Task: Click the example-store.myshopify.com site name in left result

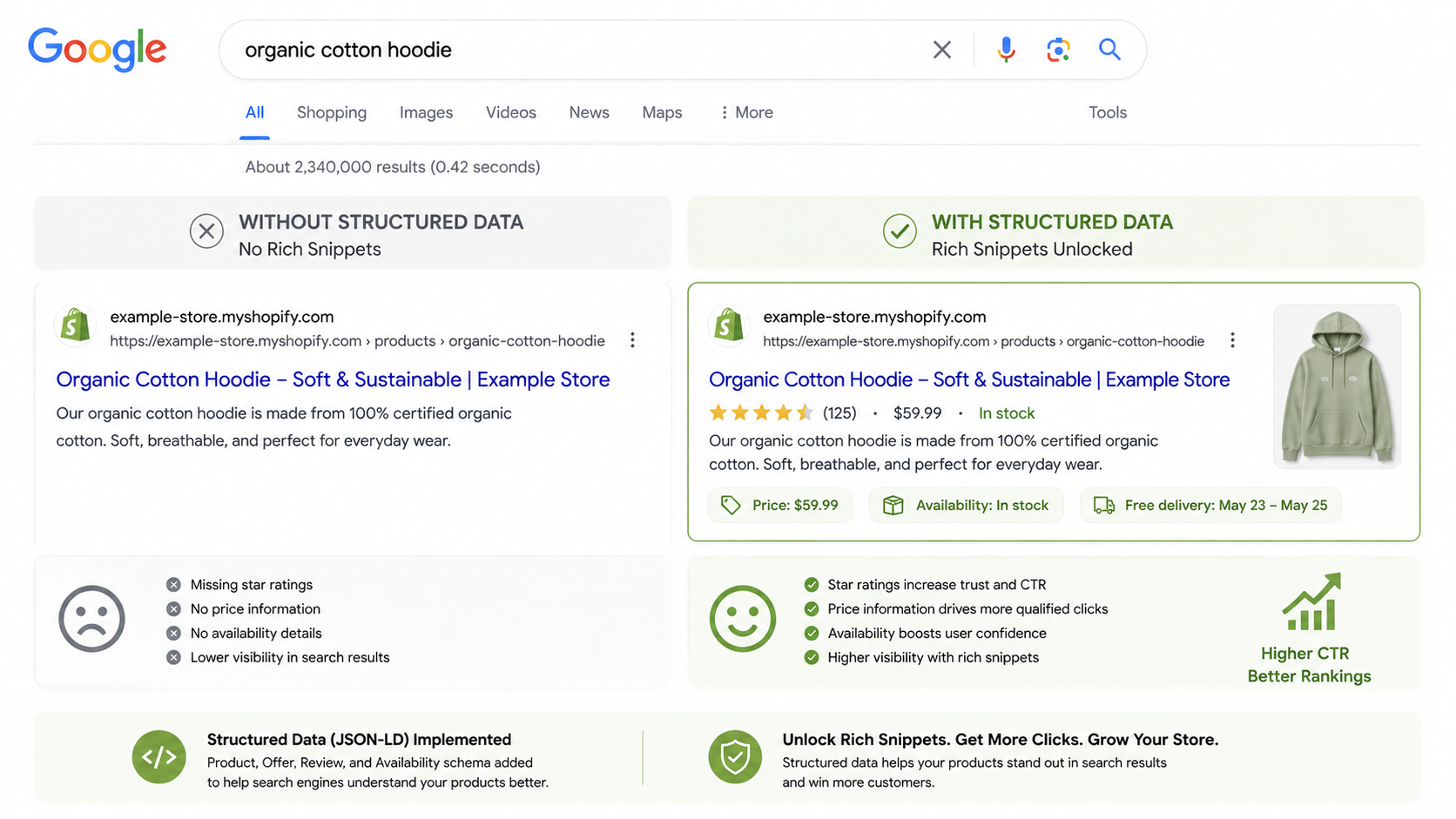Action: 222,317
